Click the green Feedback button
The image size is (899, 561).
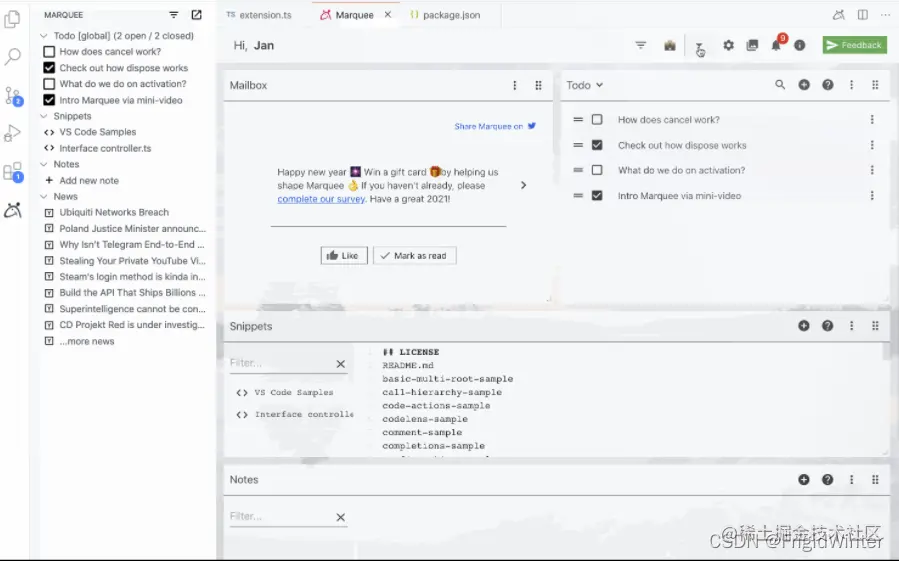point(854,45)
